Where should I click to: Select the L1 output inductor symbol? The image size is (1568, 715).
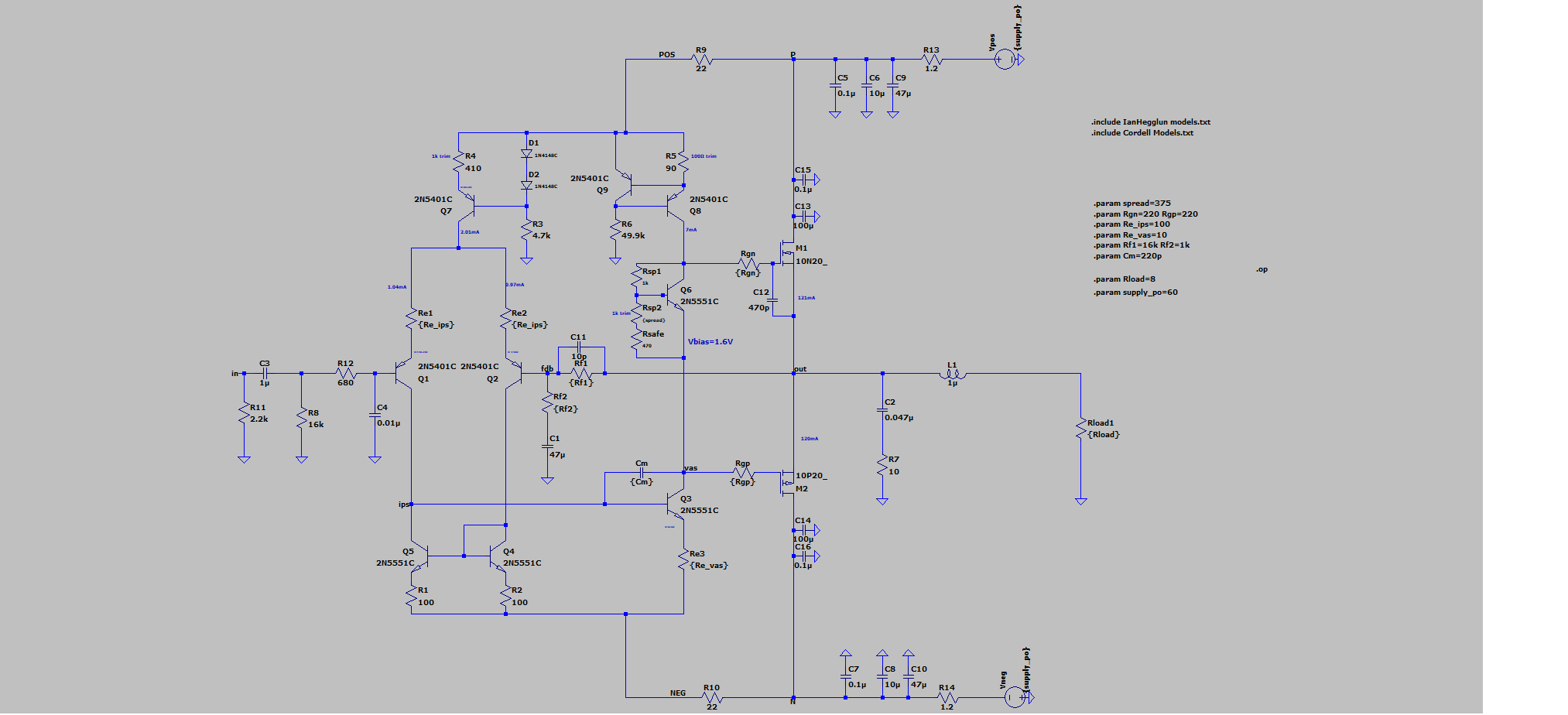click(953, 375)
